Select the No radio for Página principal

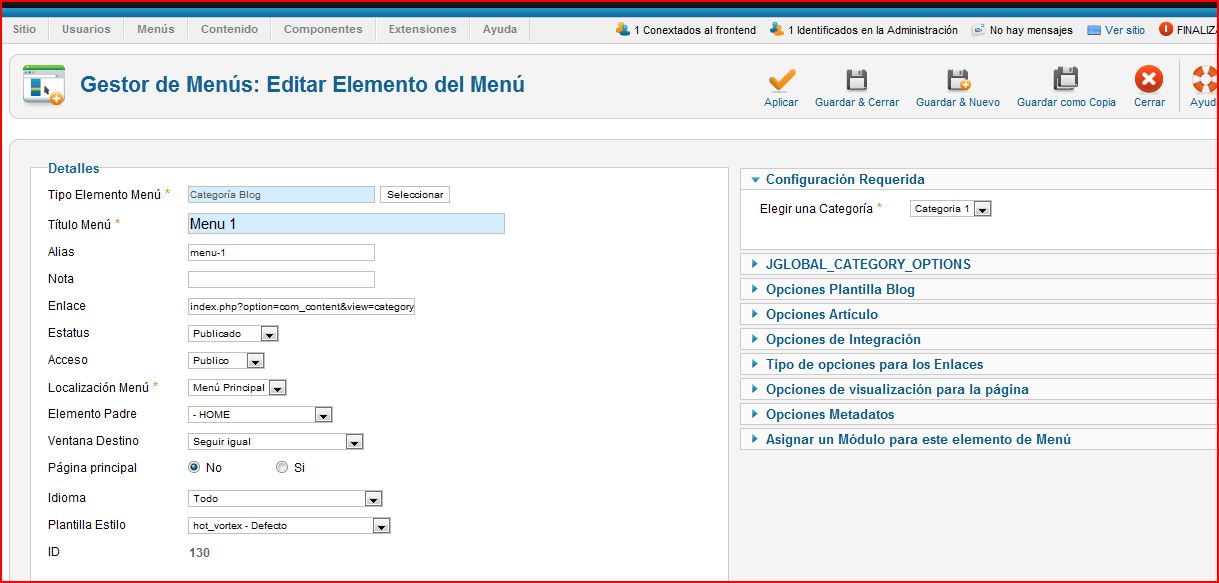[195, 467]
